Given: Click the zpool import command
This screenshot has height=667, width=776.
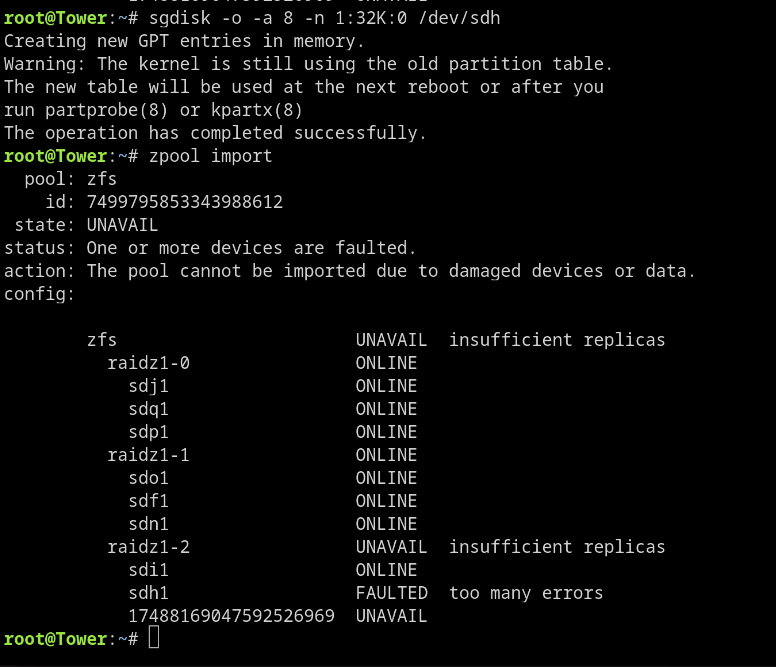Looking at the screenshot, I should pyautogui.click(x=210, y=156).
